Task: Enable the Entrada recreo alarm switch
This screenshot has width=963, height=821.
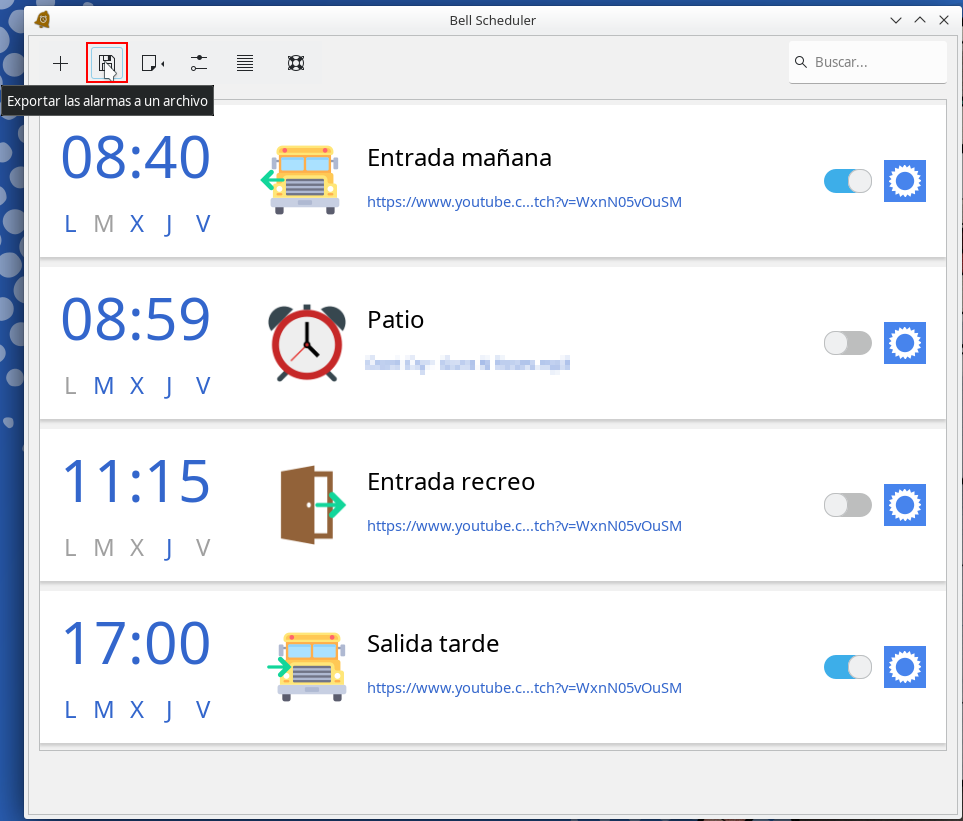Action: click(847, 505)
